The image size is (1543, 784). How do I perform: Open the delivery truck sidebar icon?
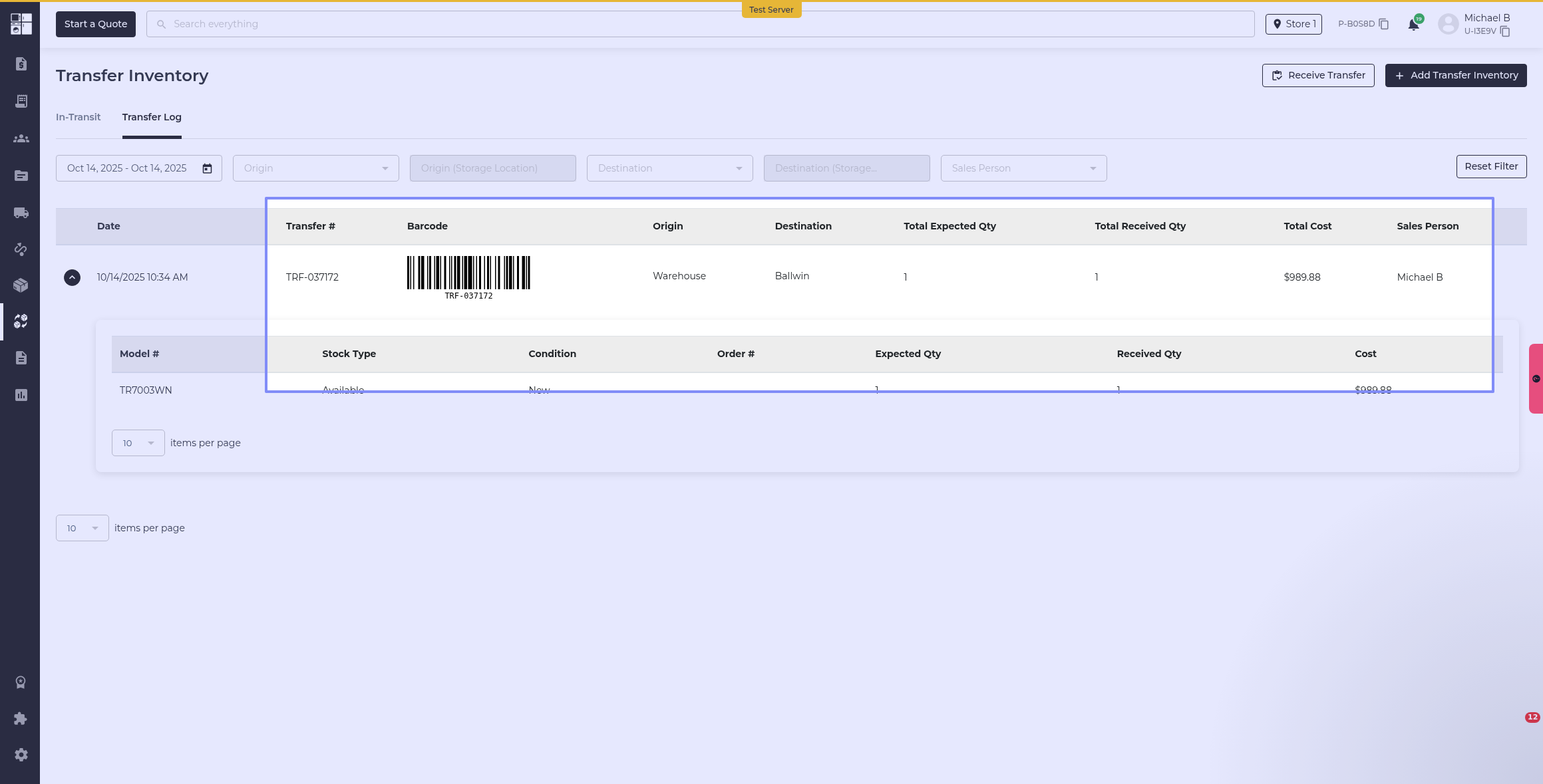click(x=21, y=213)
